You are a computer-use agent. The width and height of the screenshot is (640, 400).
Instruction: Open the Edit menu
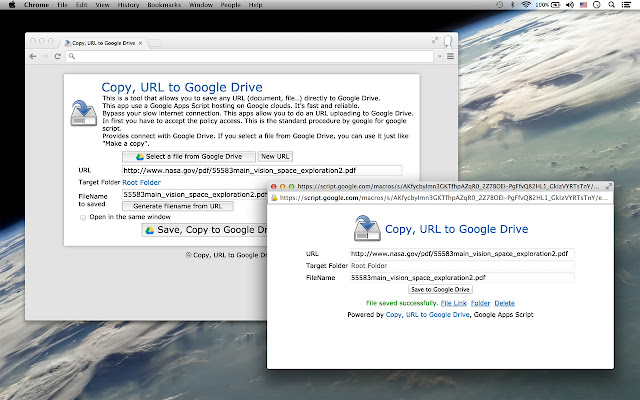tap(81, 5)
